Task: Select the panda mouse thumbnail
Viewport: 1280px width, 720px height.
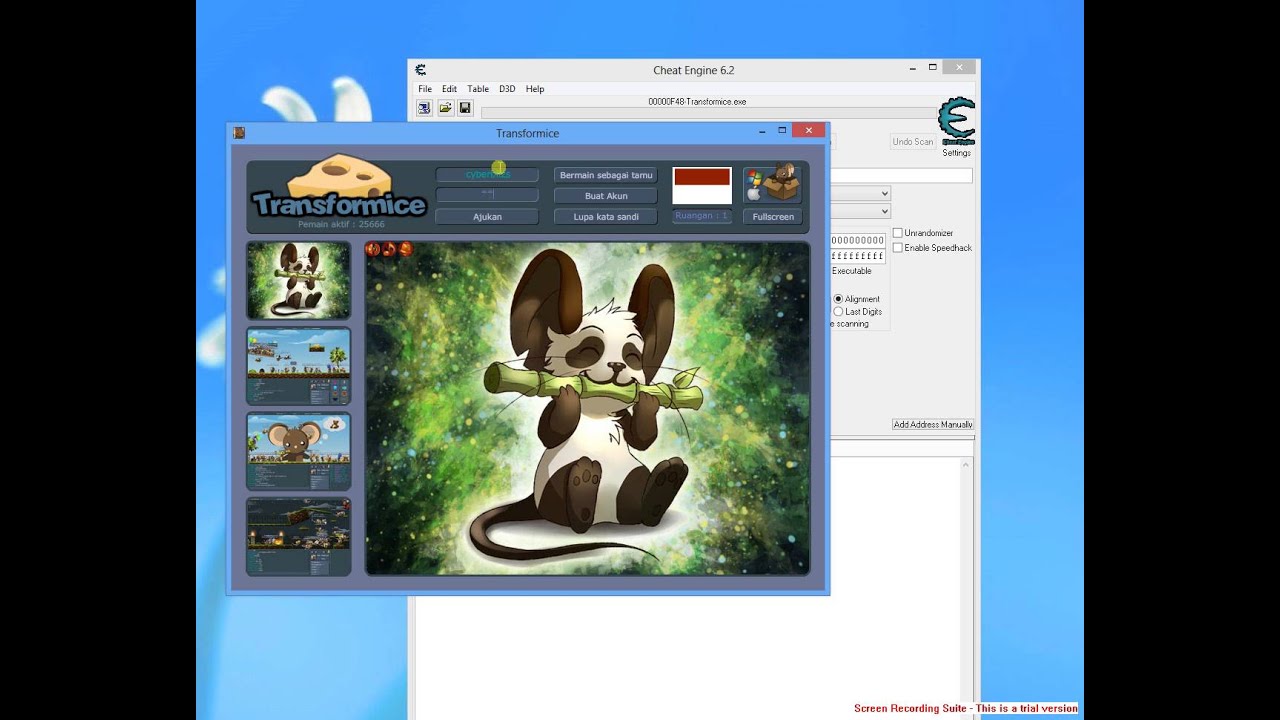Action: [299, 280]
